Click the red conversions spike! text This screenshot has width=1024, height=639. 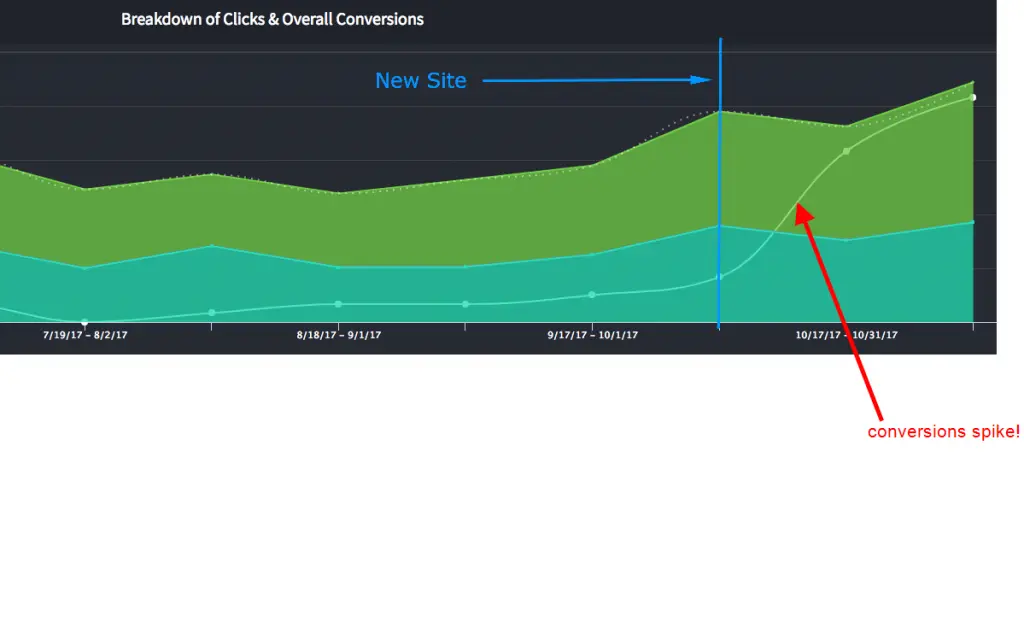[943, 431]
